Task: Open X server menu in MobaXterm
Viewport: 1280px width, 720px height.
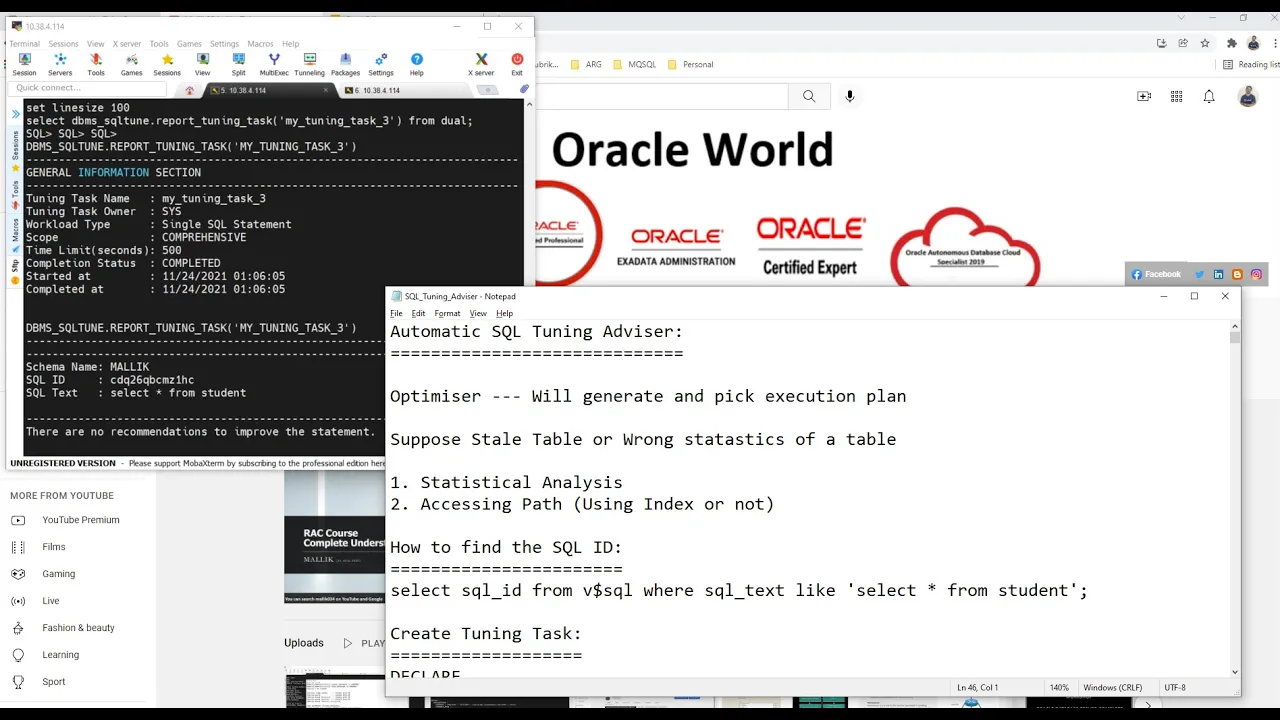Action: tap(127, 44)
